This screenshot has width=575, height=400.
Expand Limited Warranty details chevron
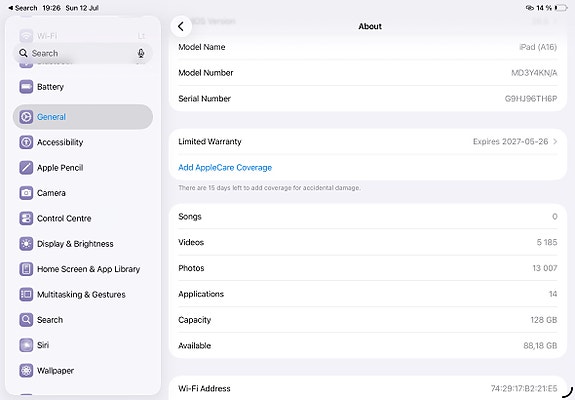point(555,142)
